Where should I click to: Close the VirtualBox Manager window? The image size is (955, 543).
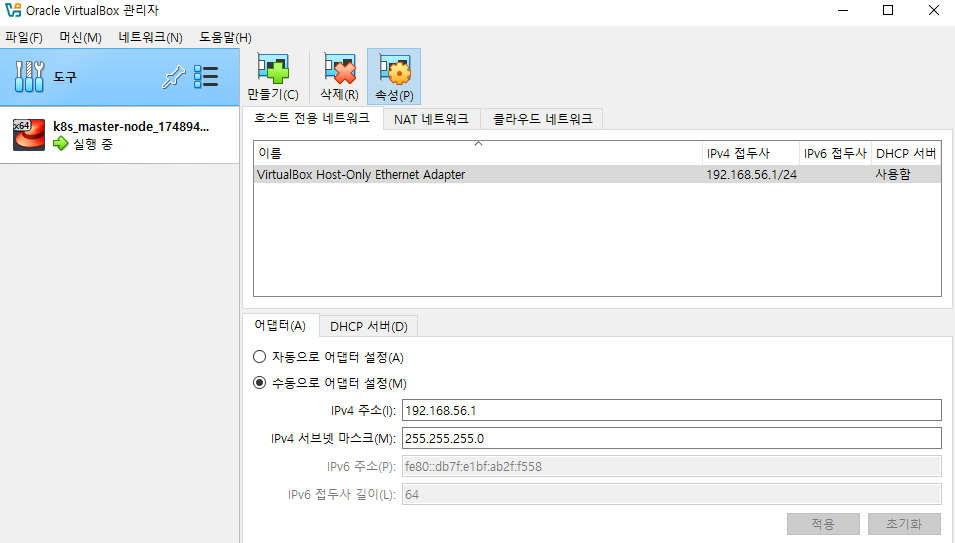933,10
